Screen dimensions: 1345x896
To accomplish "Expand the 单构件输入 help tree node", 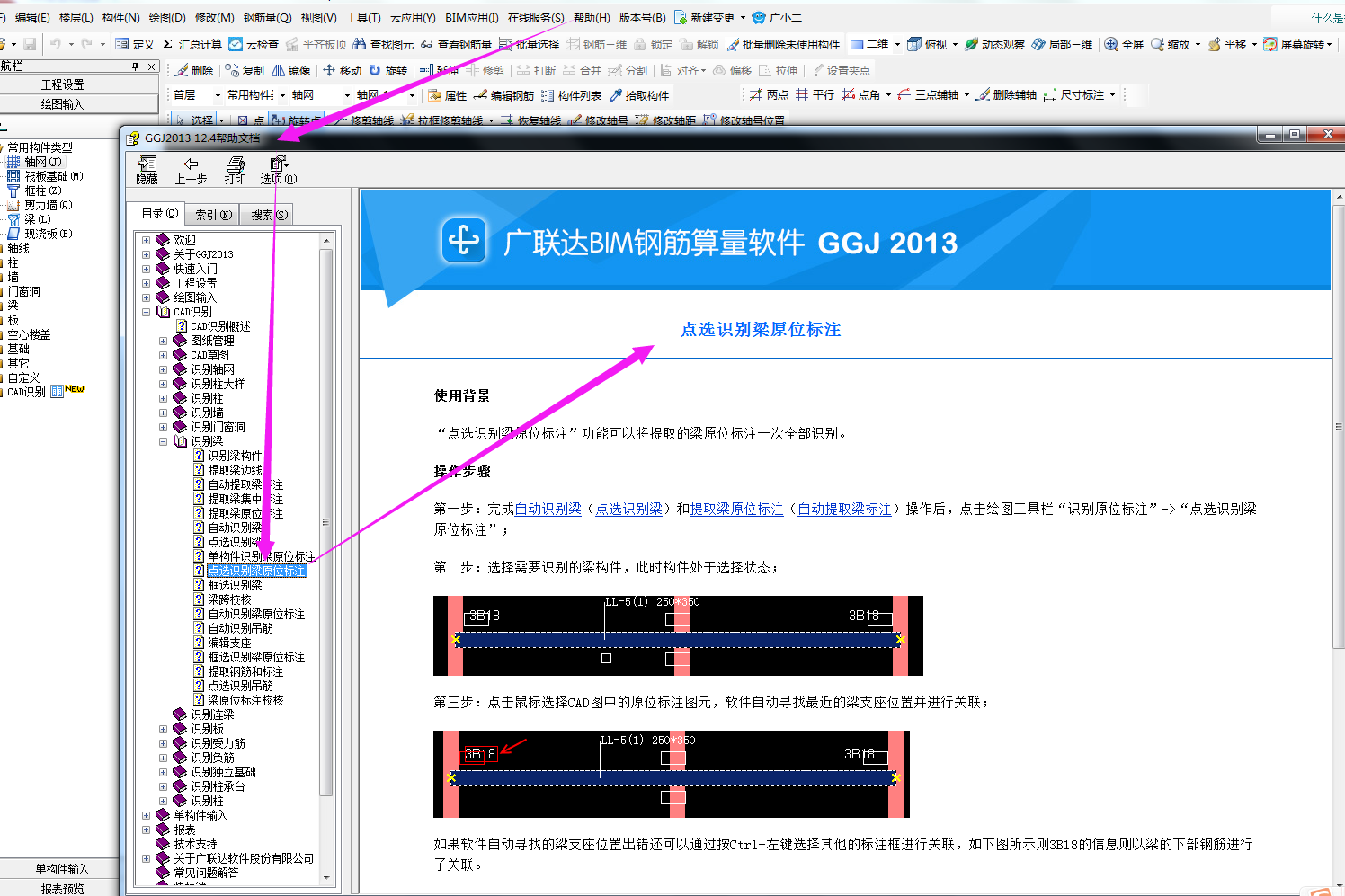I will (x=147, y=815).
